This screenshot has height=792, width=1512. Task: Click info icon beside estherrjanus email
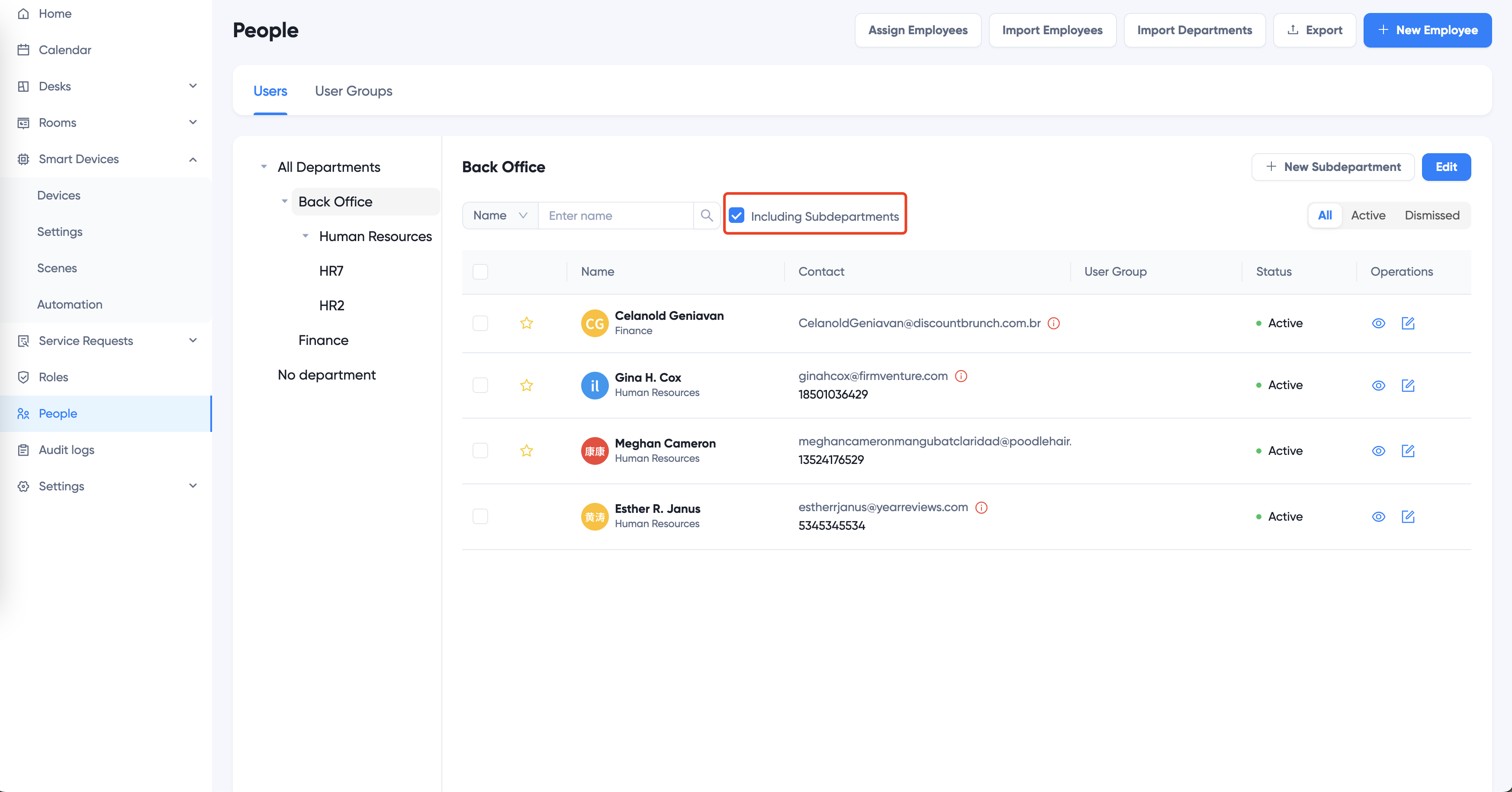981,508
